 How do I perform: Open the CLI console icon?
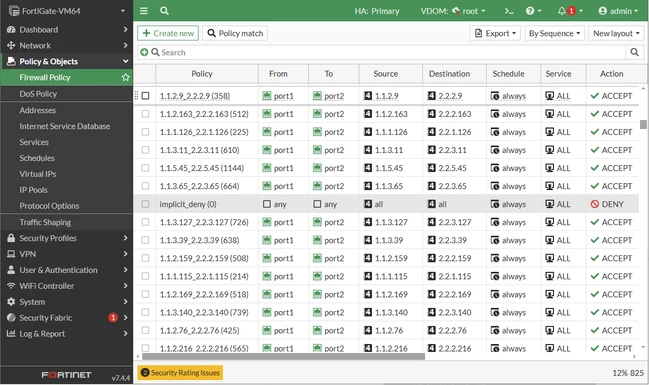pyautogui.click(x=509, y=11)
